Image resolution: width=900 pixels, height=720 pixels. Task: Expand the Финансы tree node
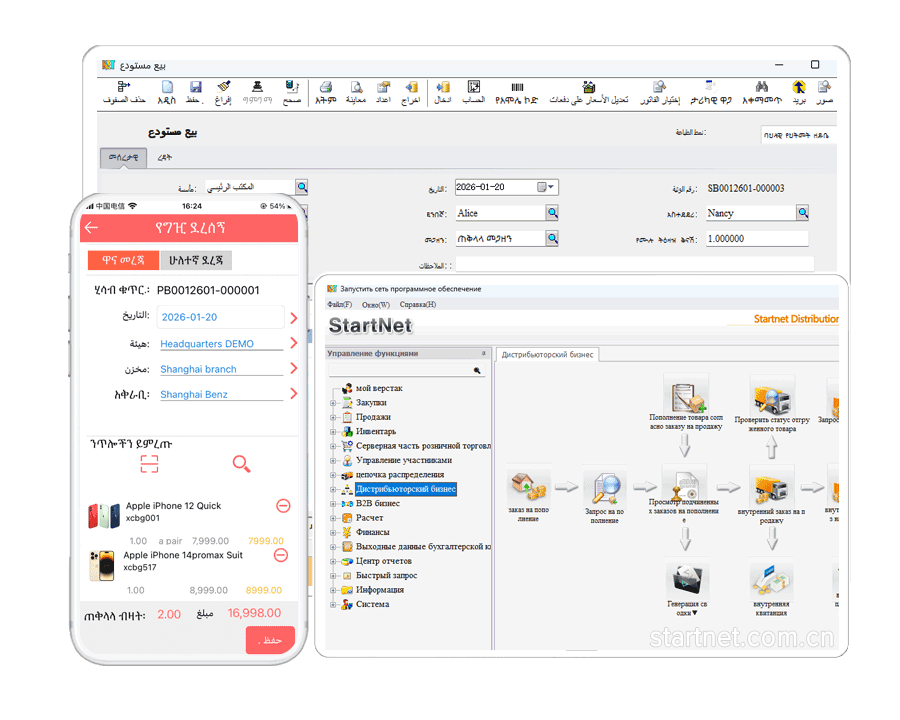[x=334, y=533]
